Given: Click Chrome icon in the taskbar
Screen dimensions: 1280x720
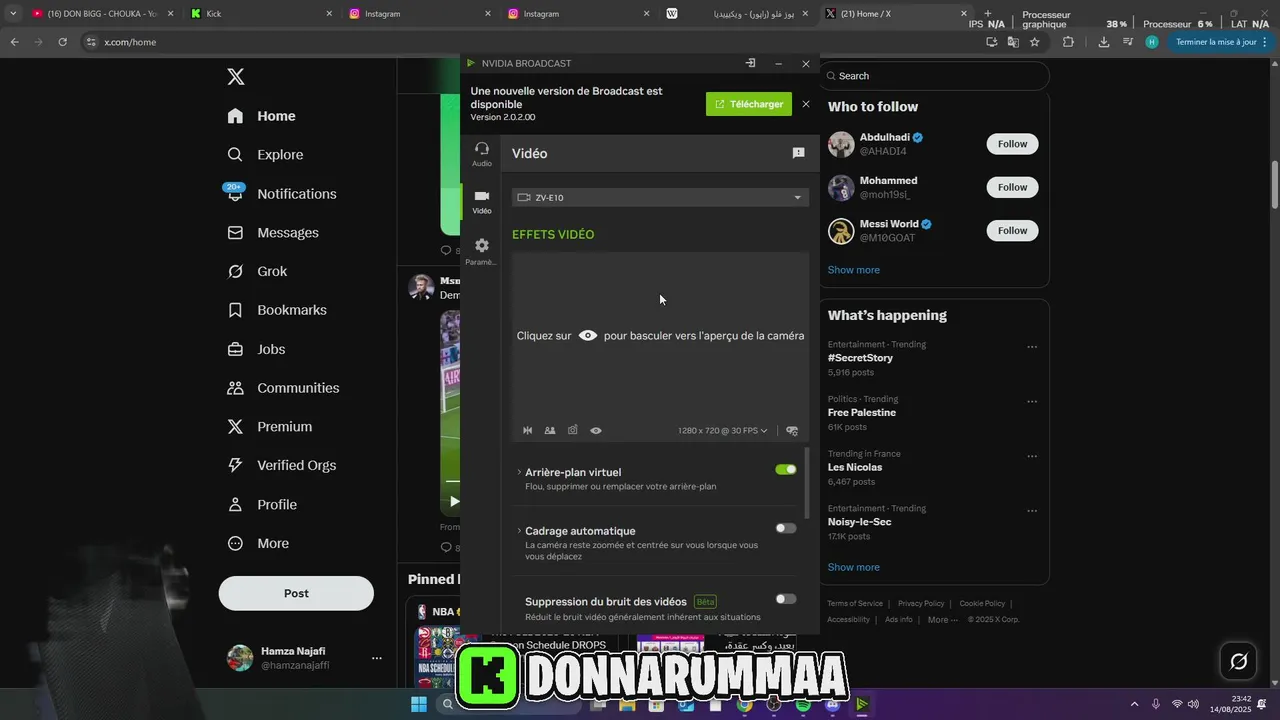Looking at the screenshot, I should [745, 704].
